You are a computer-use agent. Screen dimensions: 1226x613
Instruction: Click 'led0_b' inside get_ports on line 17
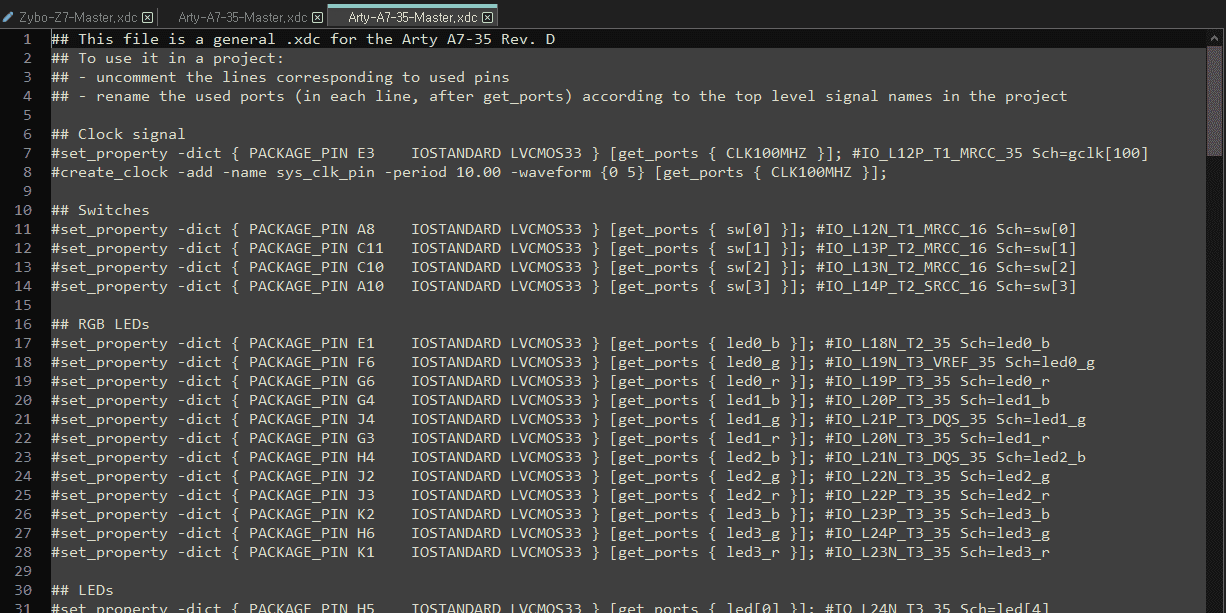click(753, 343)
